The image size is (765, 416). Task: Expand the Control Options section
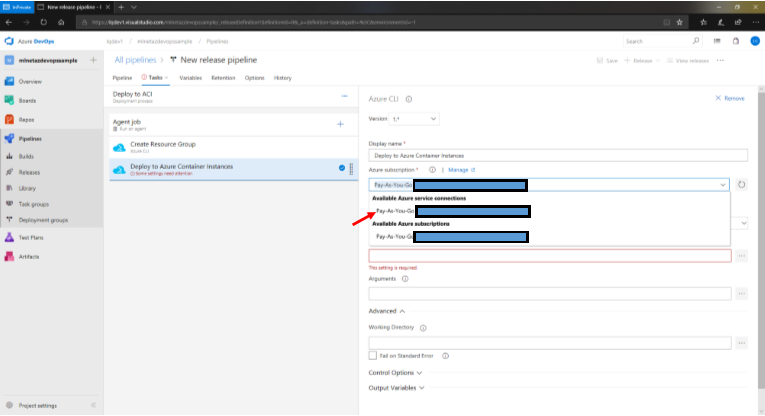396,372
